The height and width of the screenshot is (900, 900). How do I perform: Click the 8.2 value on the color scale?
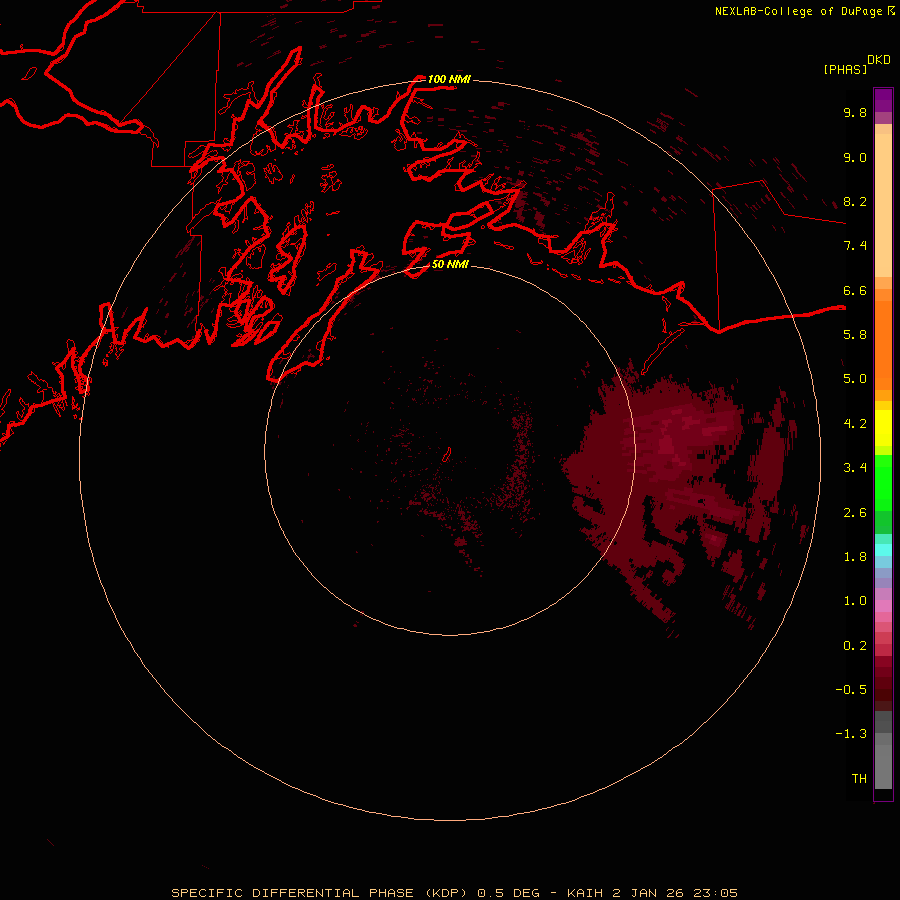[x=855, y=201]
